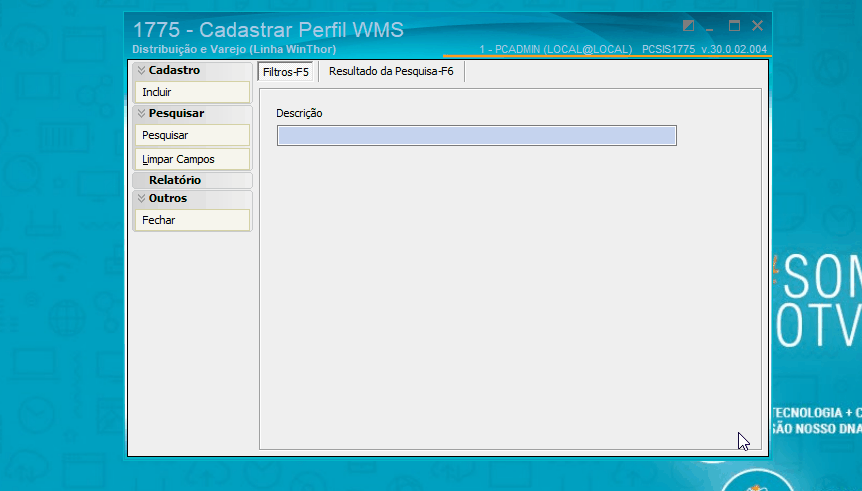Close the window with the X icon
Screen dimensions: 862x491
(x=758, y=25)
